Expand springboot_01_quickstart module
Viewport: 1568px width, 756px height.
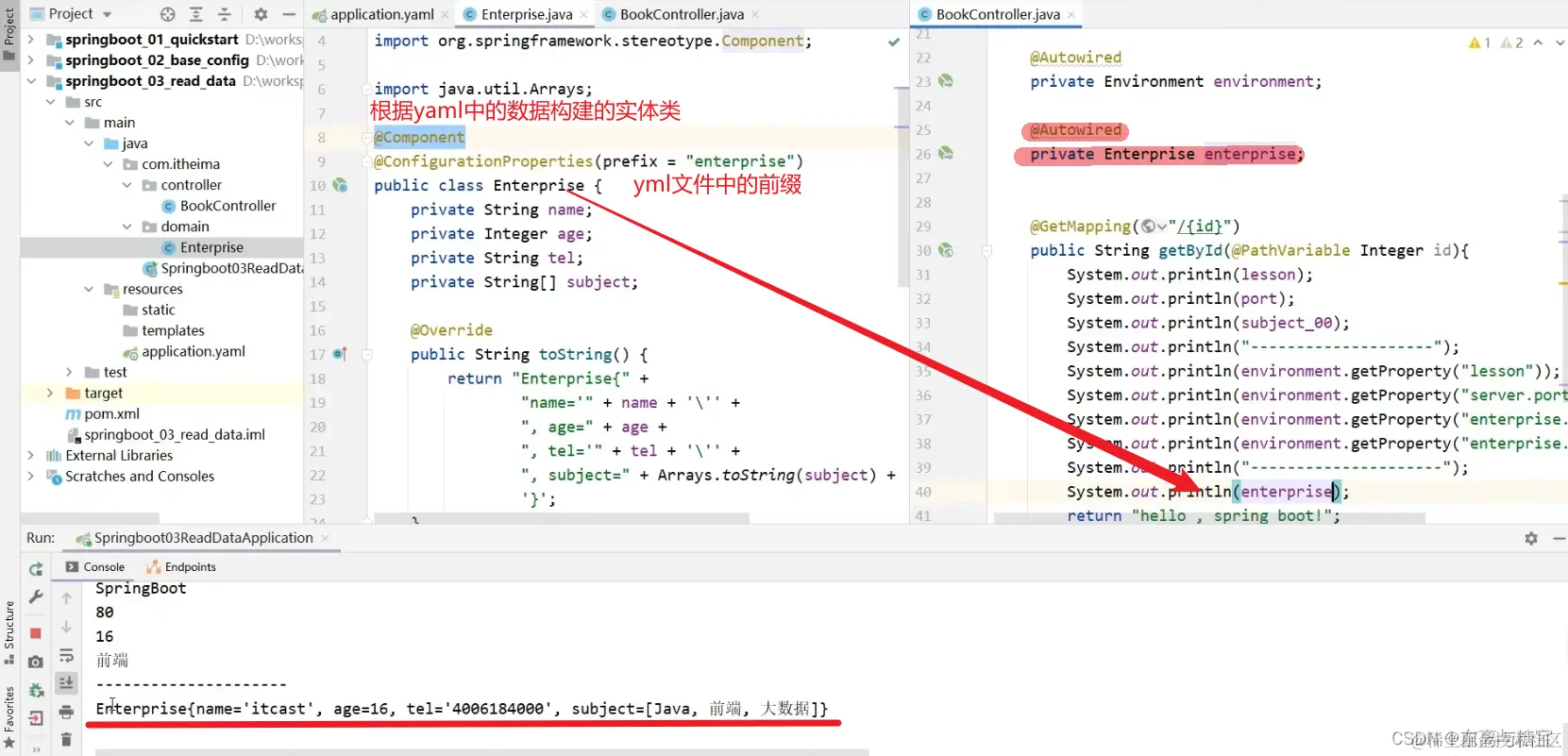pos(31,40)
